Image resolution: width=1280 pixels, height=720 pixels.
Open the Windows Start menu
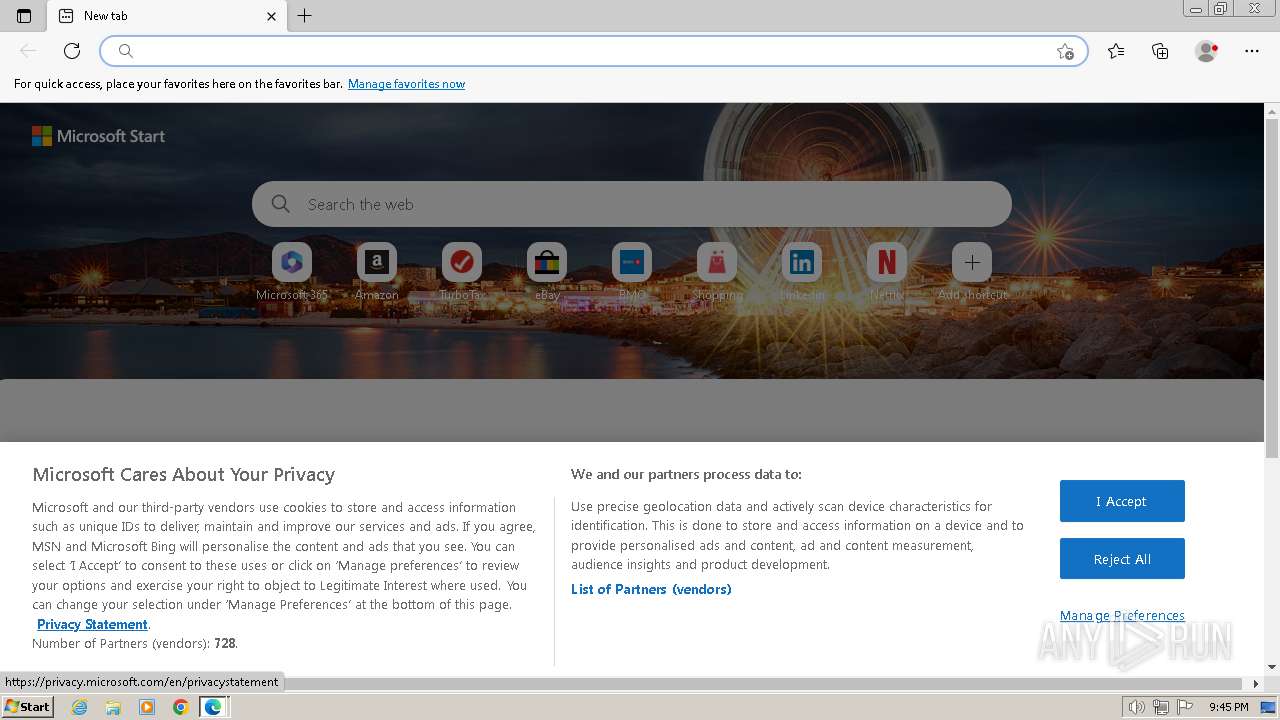point(27,706)
